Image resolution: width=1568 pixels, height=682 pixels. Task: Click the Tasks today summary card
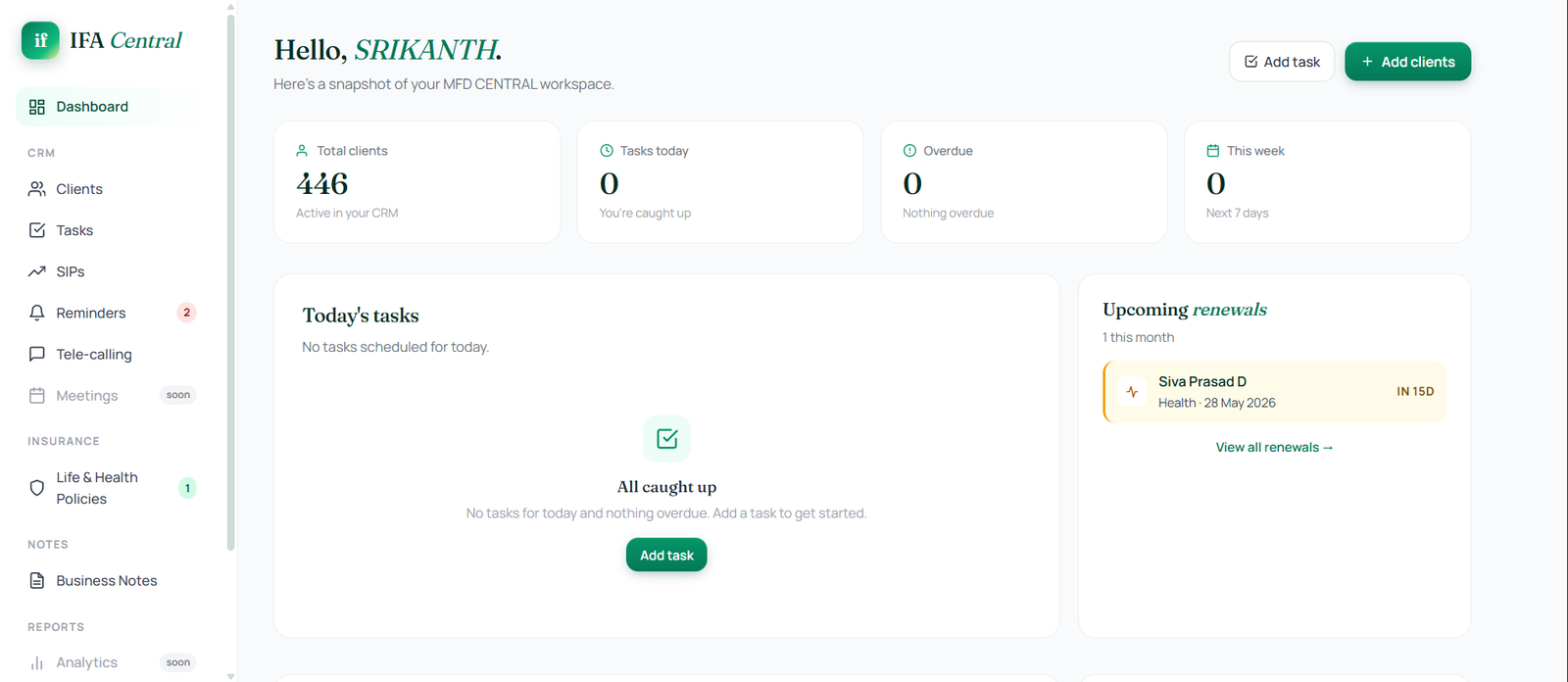[720, 182]
